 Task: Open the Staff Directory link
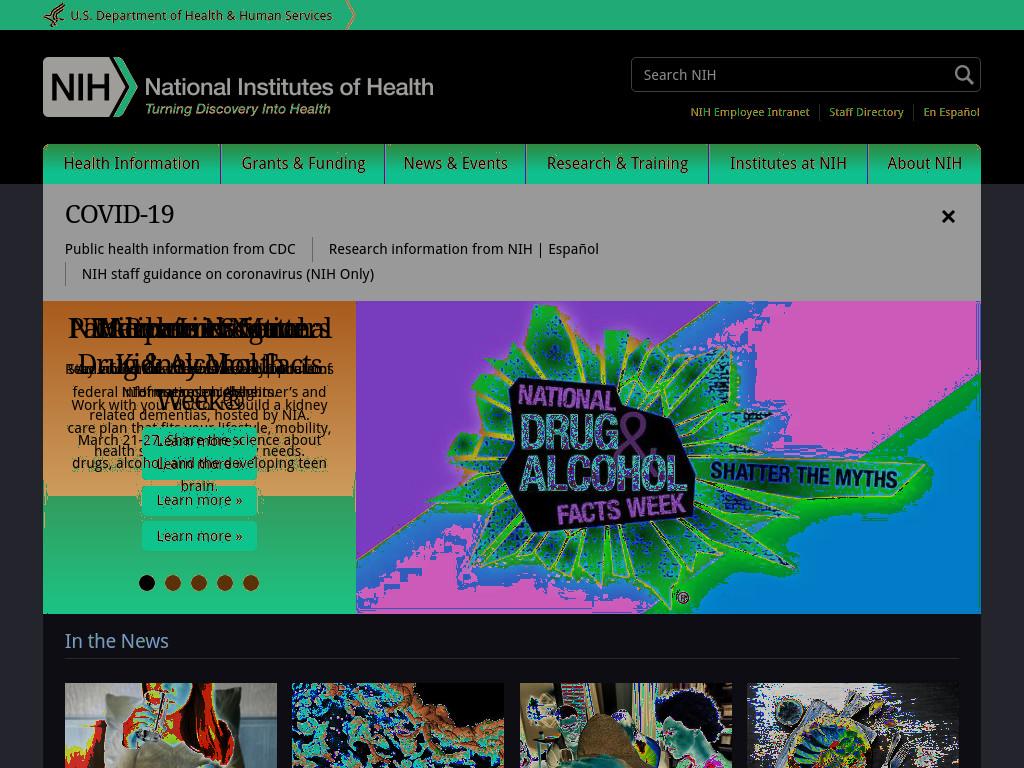pyautogui.click(x=866, y=112)
